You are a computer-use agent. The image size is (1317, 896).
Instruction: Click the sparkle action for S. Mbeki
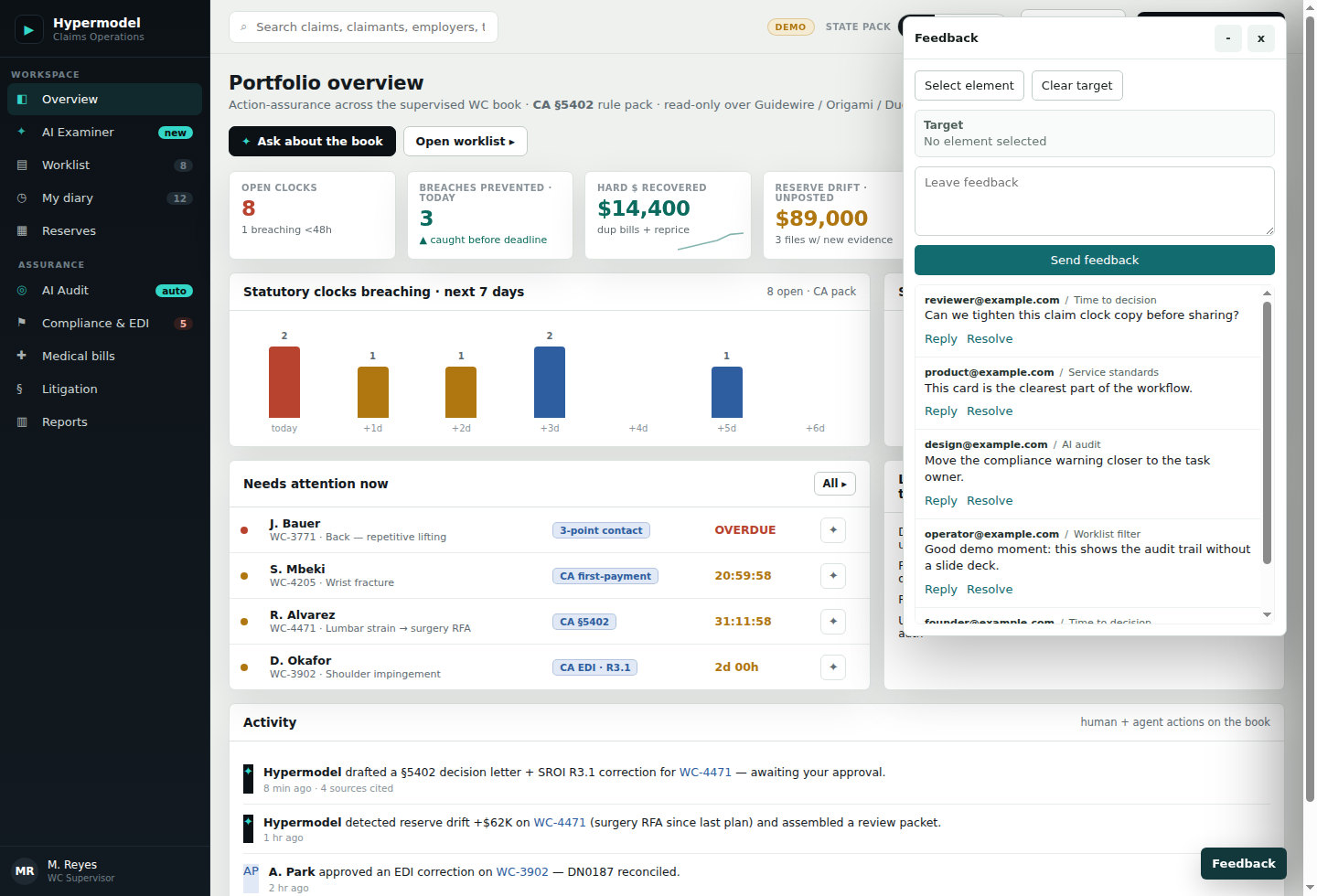click(833, 576)
